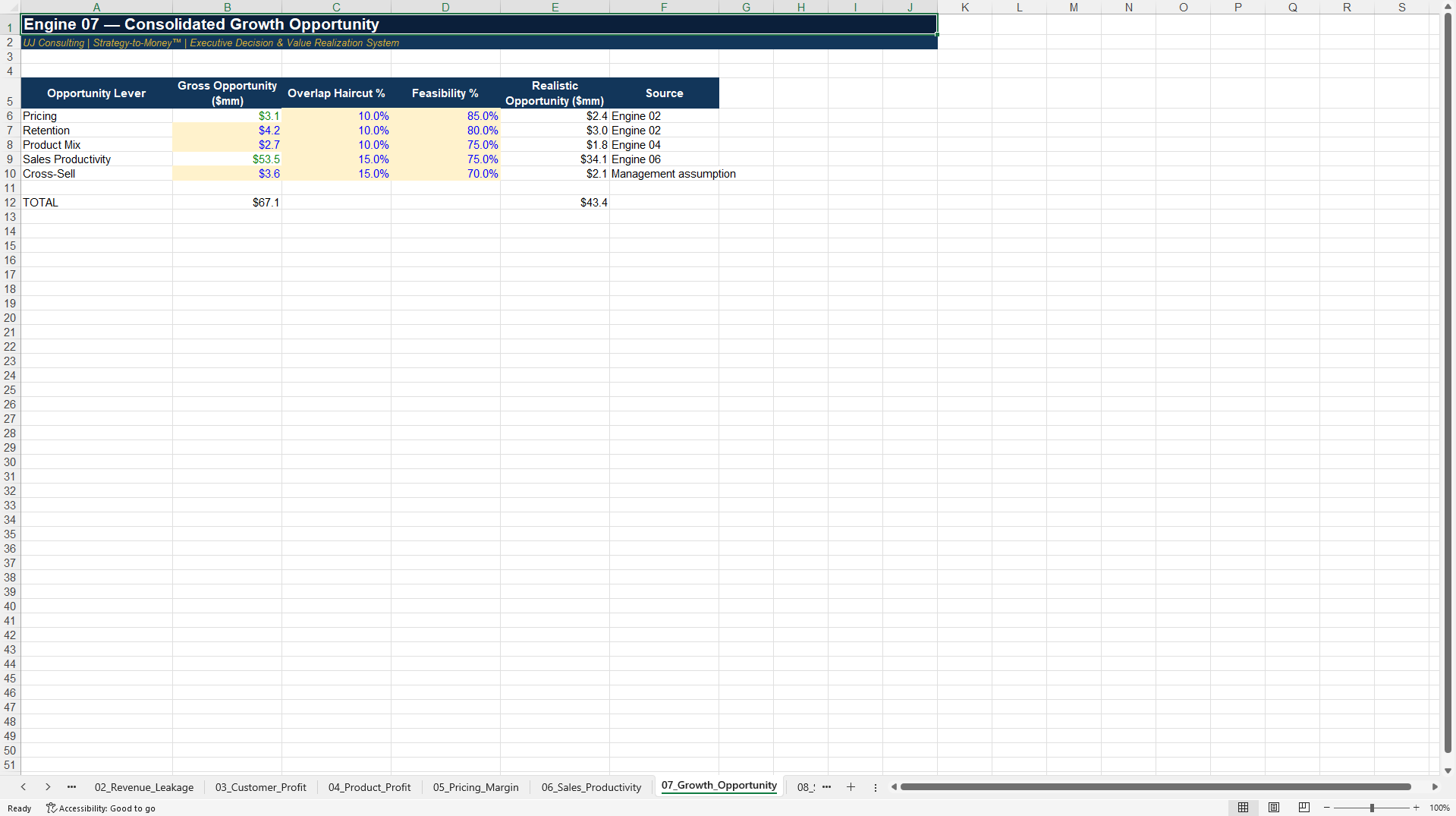
Task: Add a new sheet with plus icon
Action: coord(851,787)
